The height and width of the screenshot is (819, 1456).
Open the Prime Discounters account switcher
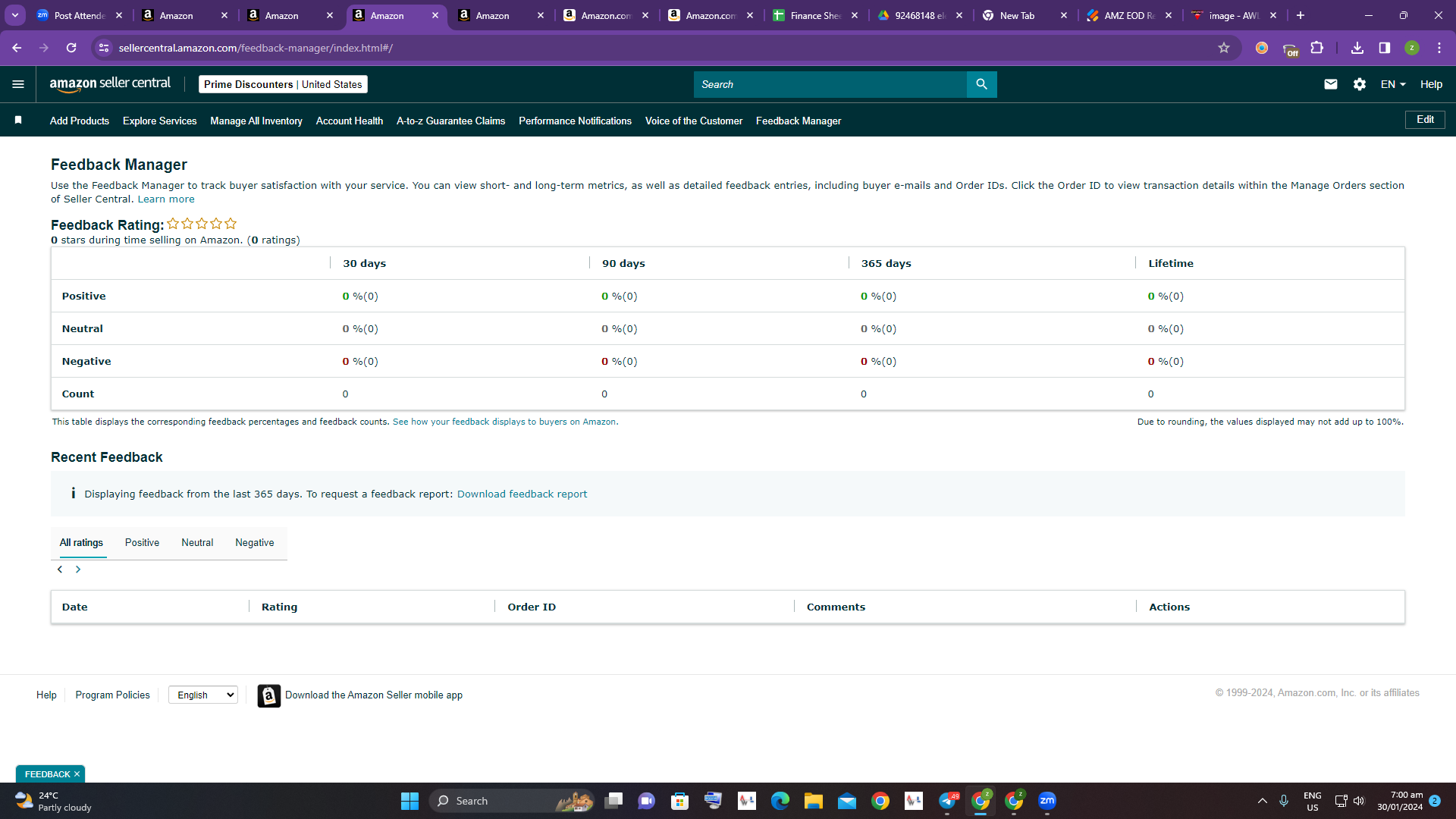point(283,84)
